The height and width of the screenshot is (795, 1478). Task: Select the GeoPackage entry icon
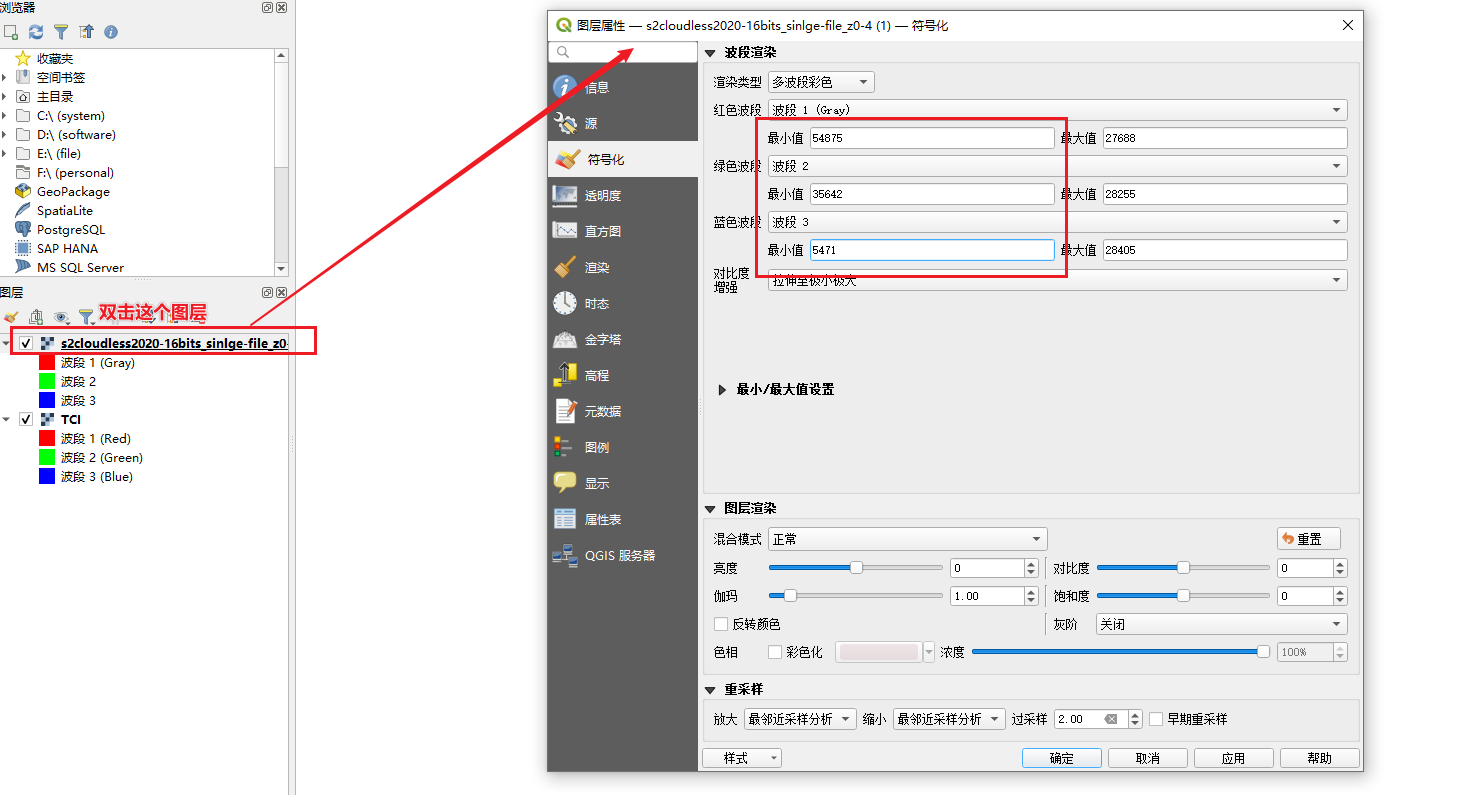[23, 191]
